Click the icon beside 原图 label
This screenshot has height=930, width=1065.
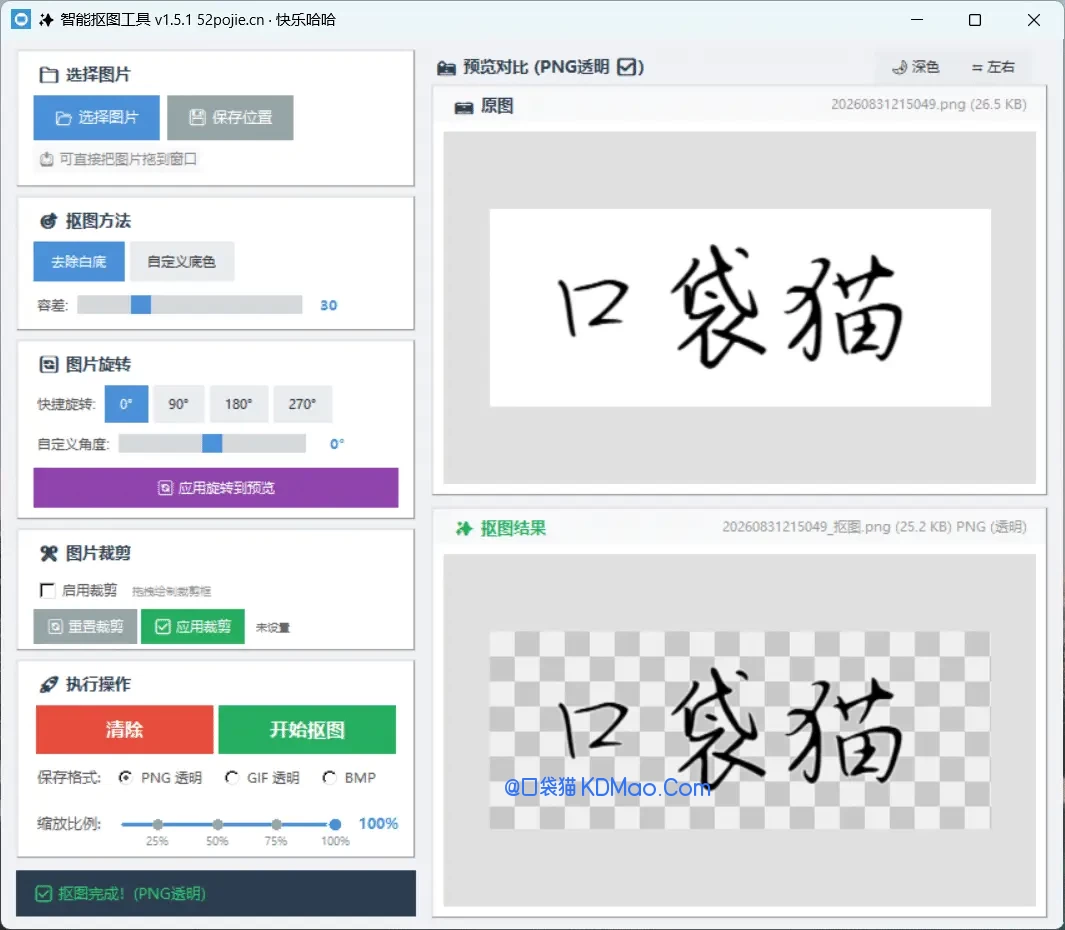(x=464, y=107)
